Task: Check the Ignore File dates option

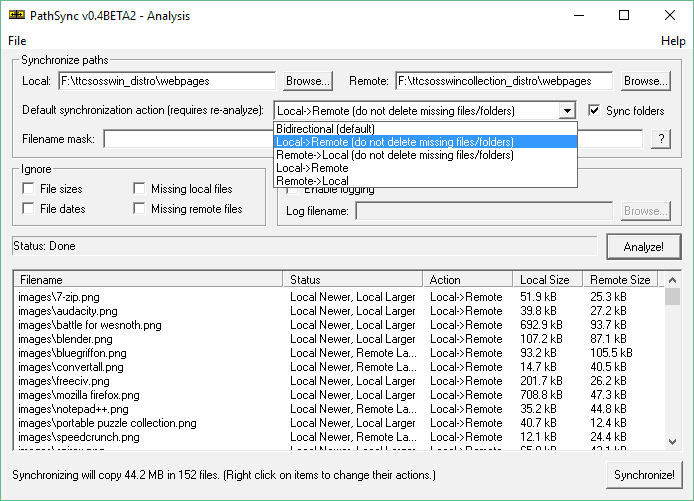Action: (28, 209)
